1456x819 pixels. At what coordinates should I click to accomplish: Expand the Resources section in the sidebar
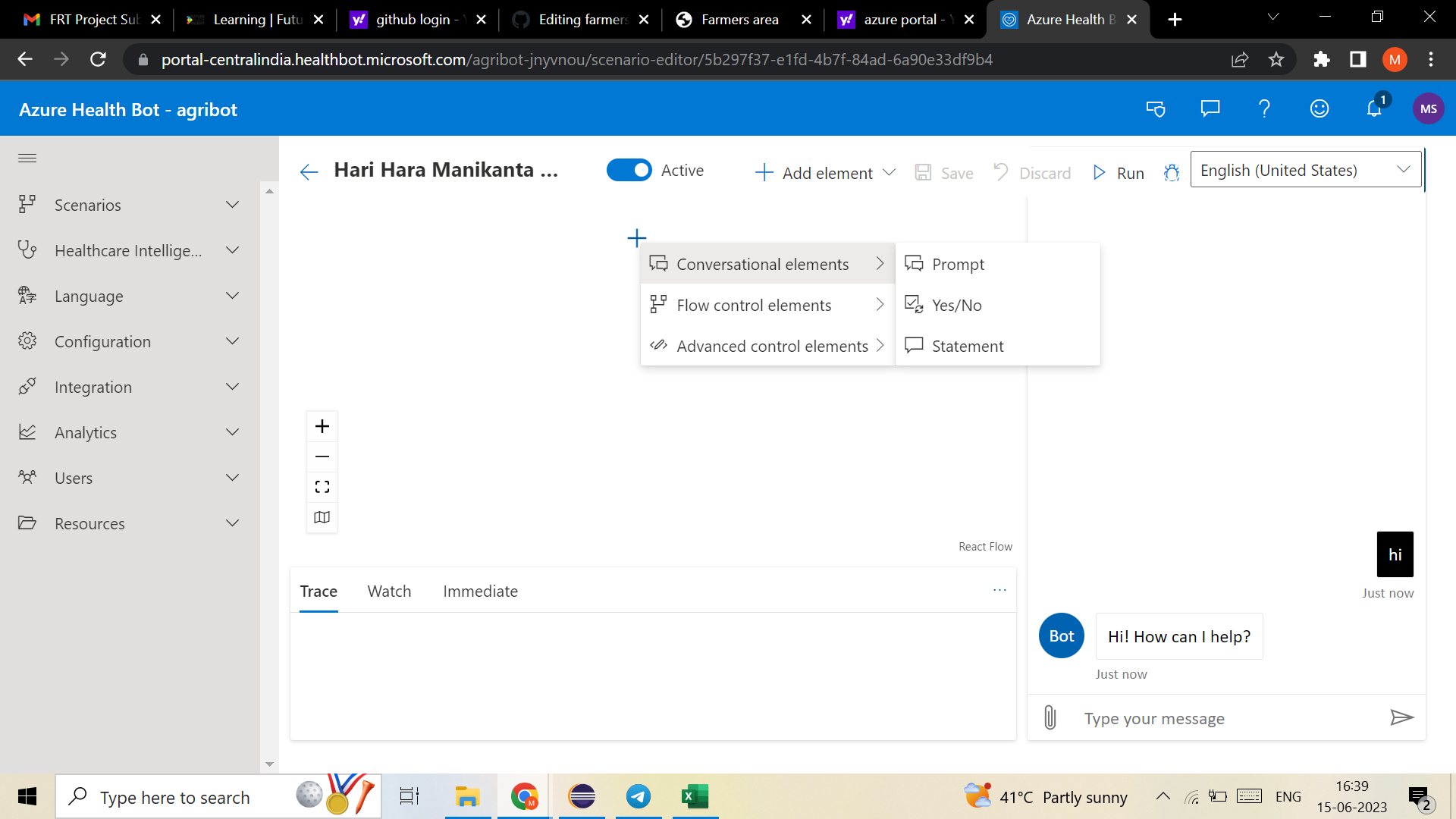click(89, 523)
